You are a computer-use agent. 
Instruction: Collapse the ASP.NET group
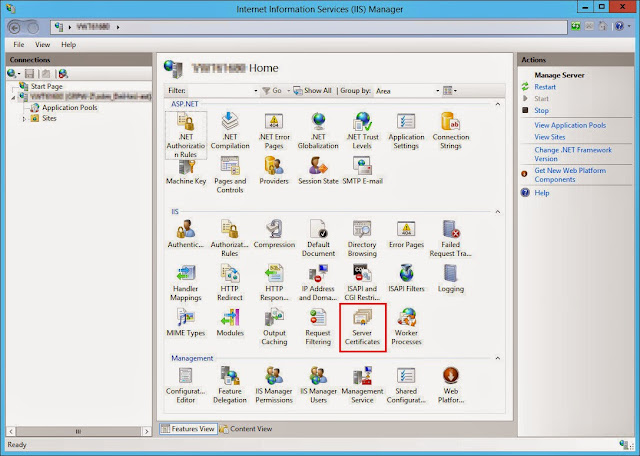(x=498, y=104)
